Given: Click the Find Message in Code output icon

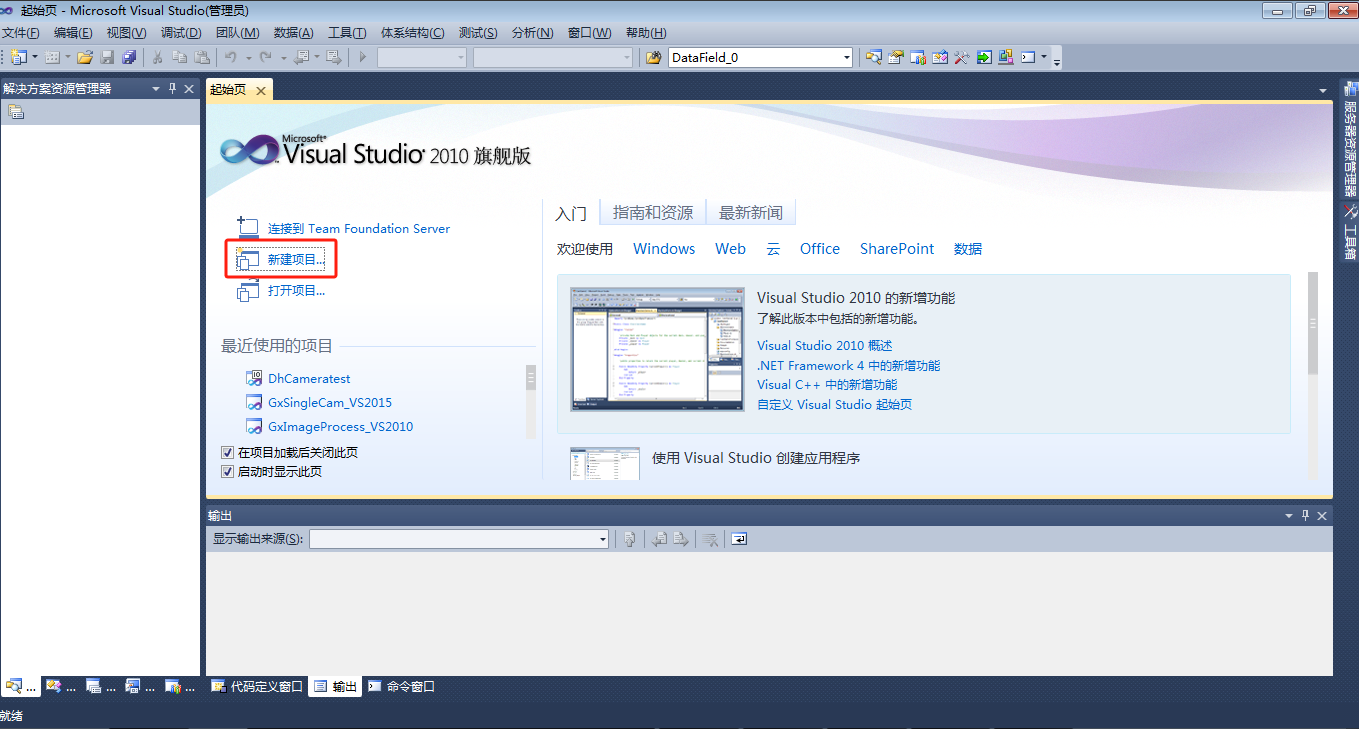Looking at the screenshot, I should pyautogui.click(x=629, y=539).
